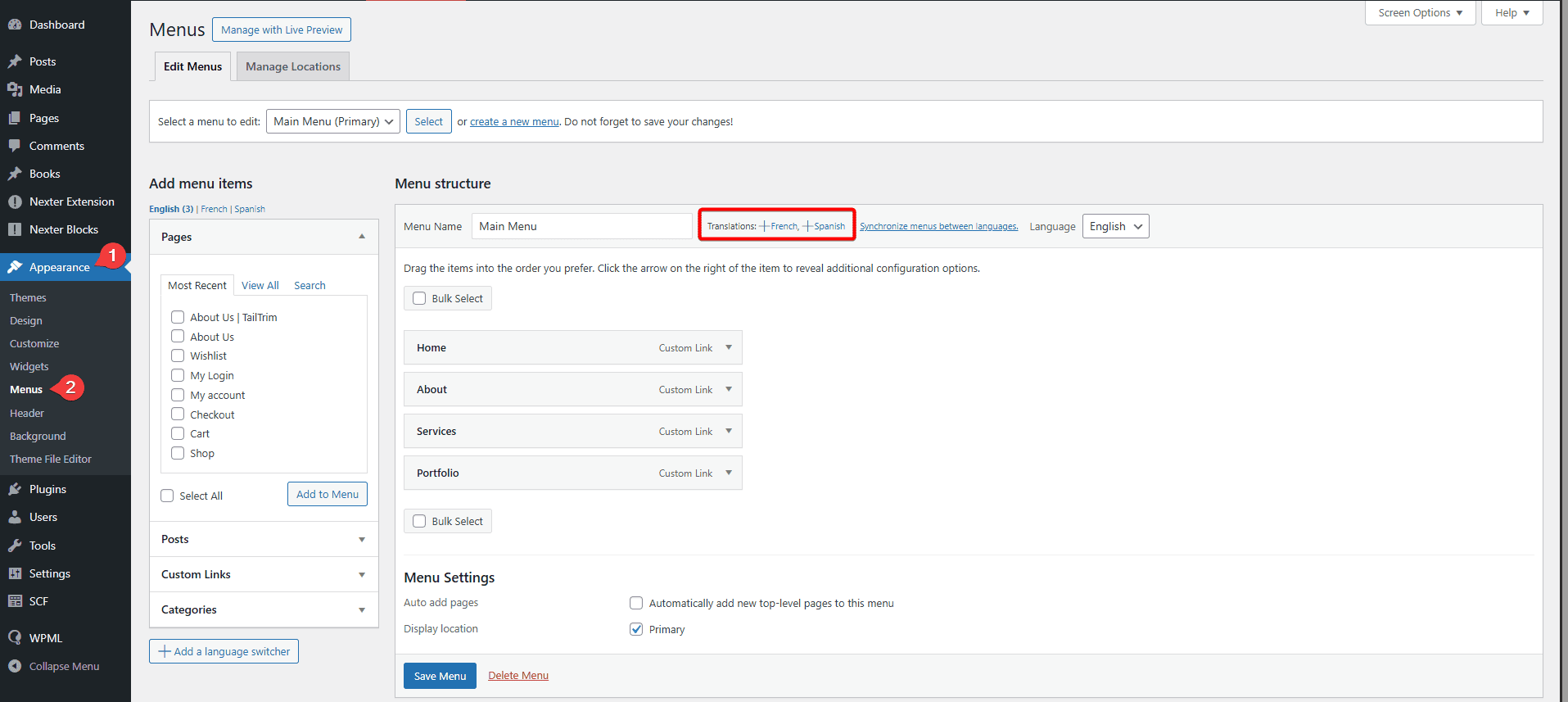
Task: Click the Save Menu button
Action: pyautogui.click(x=440, y=676)
